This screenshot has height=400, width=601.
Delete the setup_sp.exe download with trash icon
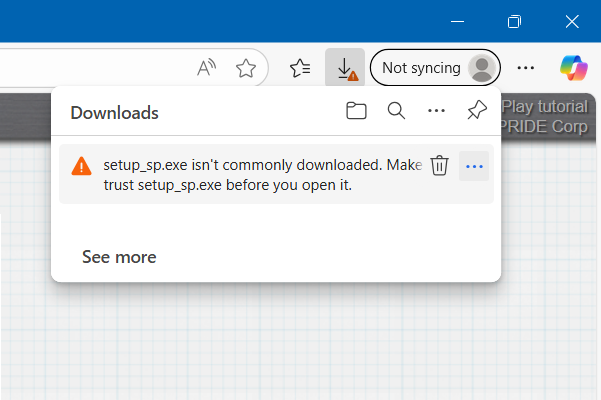(x=439, y=166)
